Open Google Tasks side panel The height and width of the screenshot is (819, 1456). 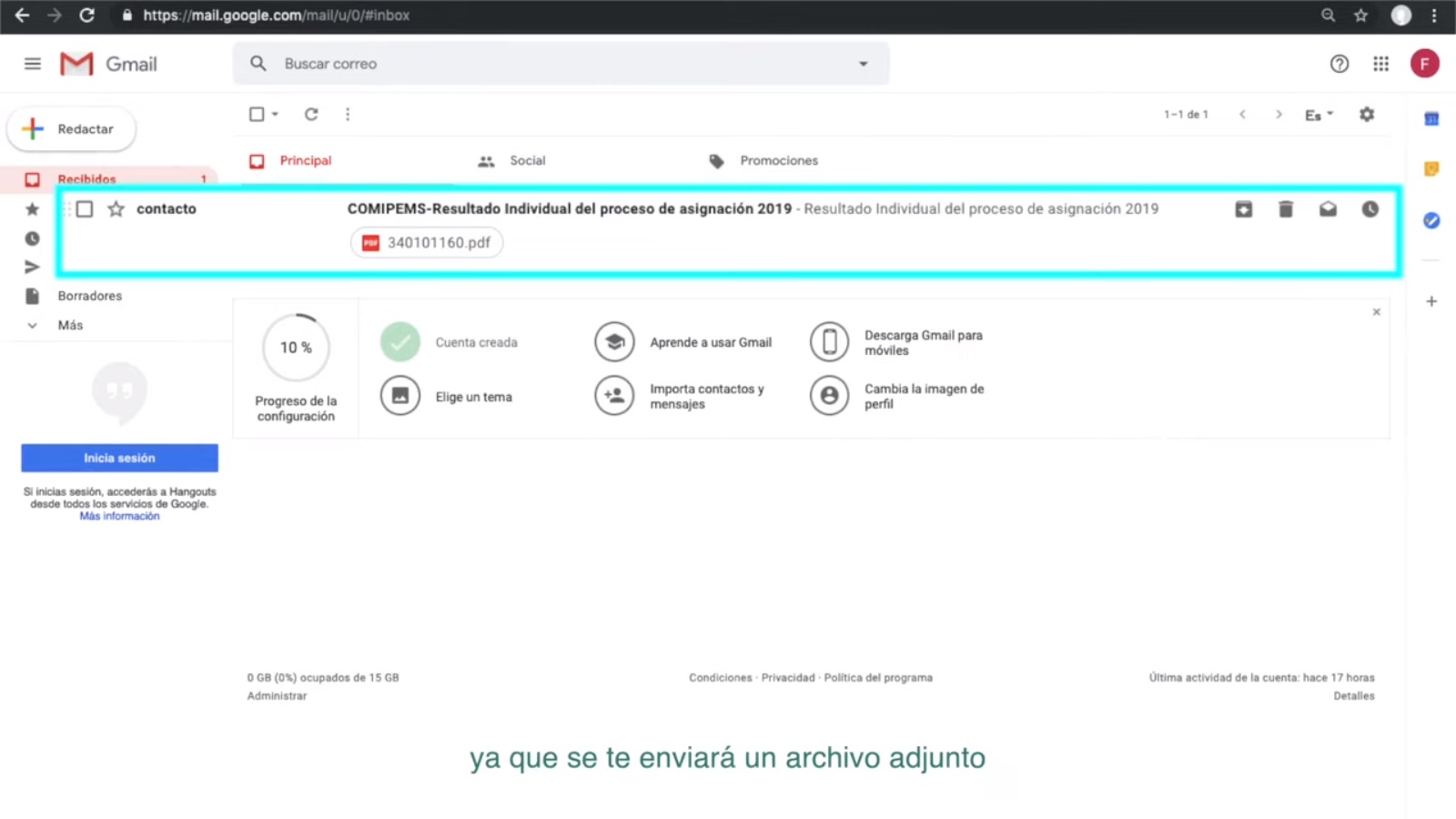[1431, 220]
